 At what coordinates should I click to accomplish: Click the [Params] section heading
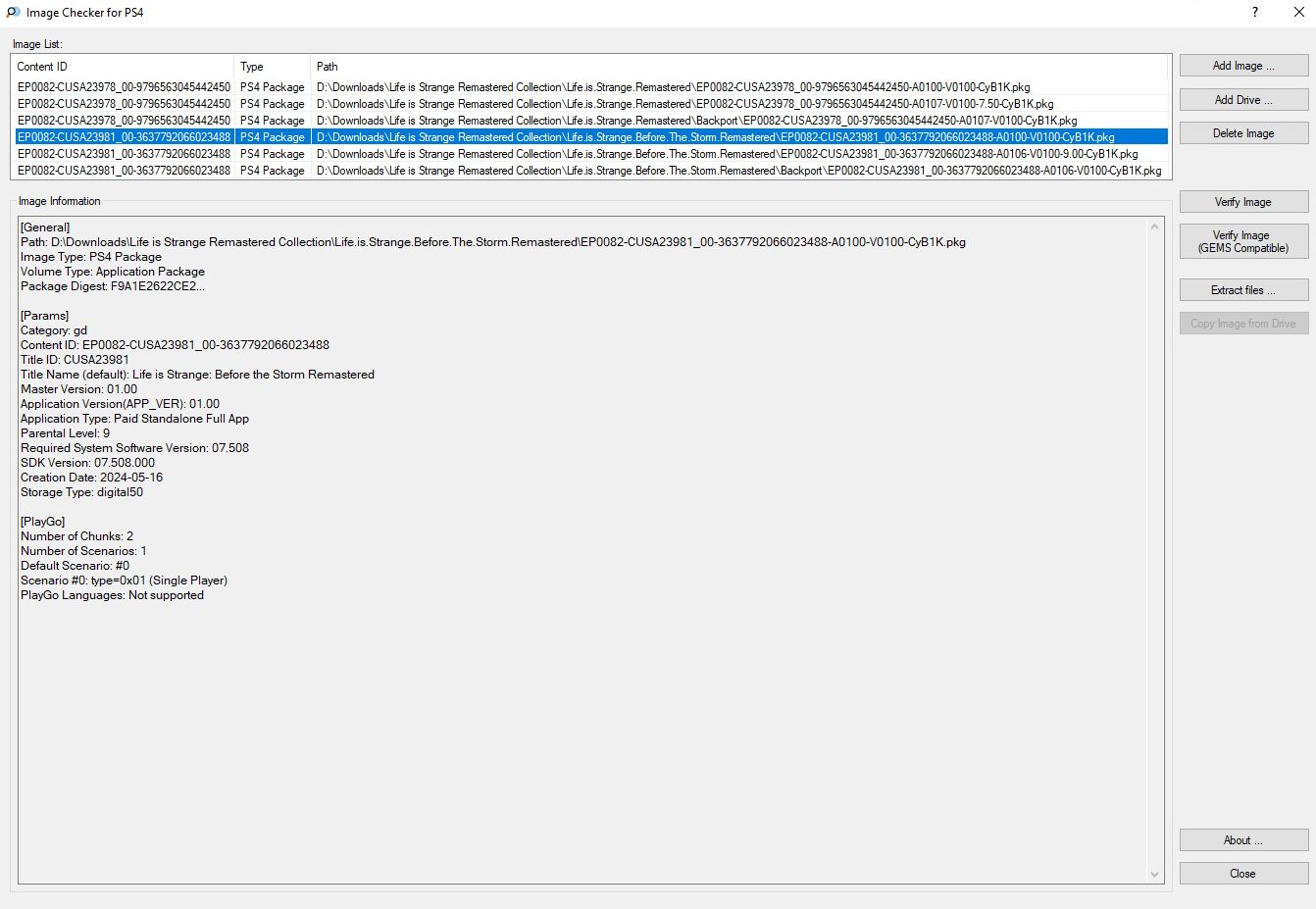pos(45,316)
